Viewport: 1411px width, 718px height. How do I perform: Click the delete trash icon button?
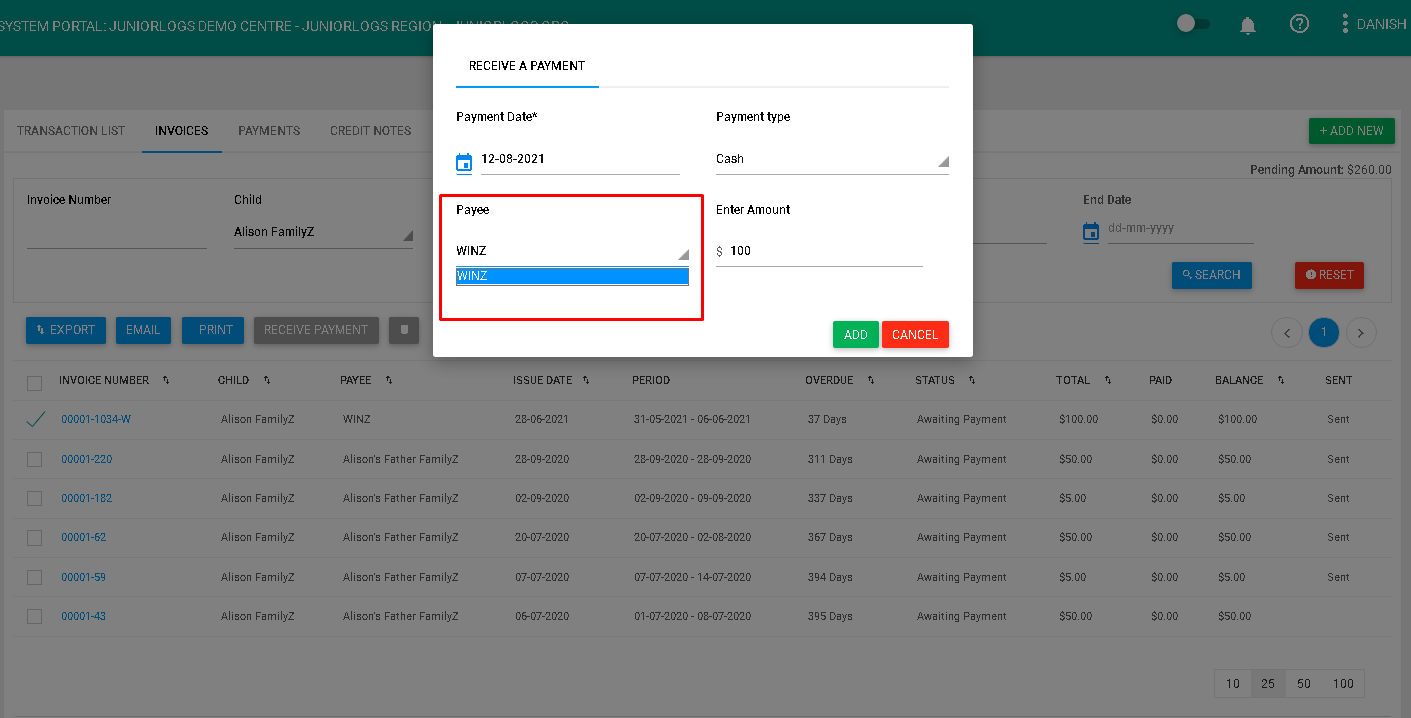[404, 330]
